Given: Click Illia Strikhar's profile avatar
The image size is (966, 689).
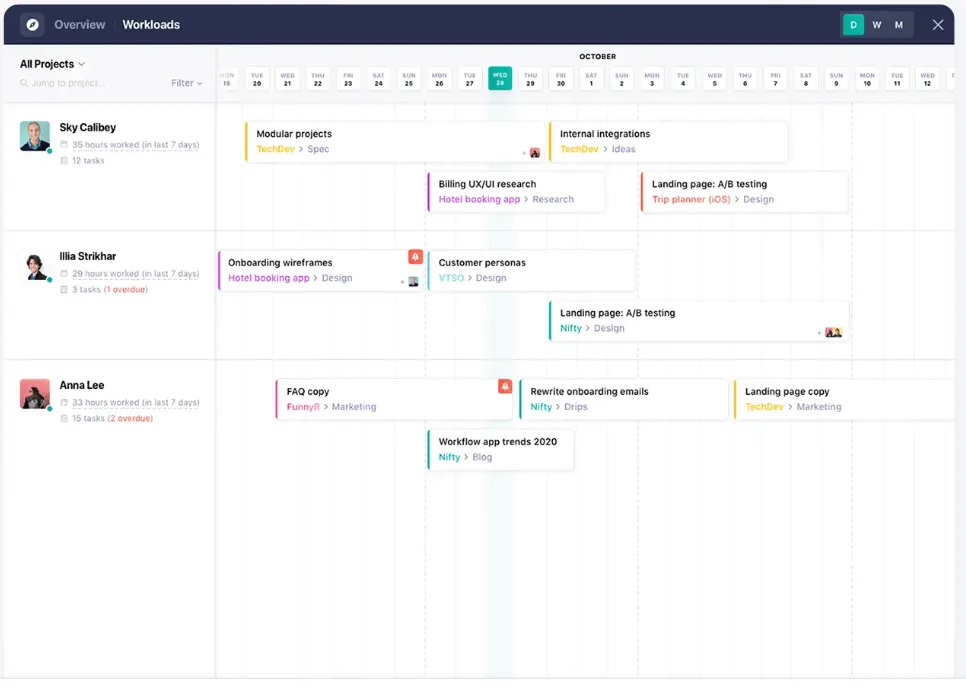Looking at the screenshot, I should click(x=35, y=266).
